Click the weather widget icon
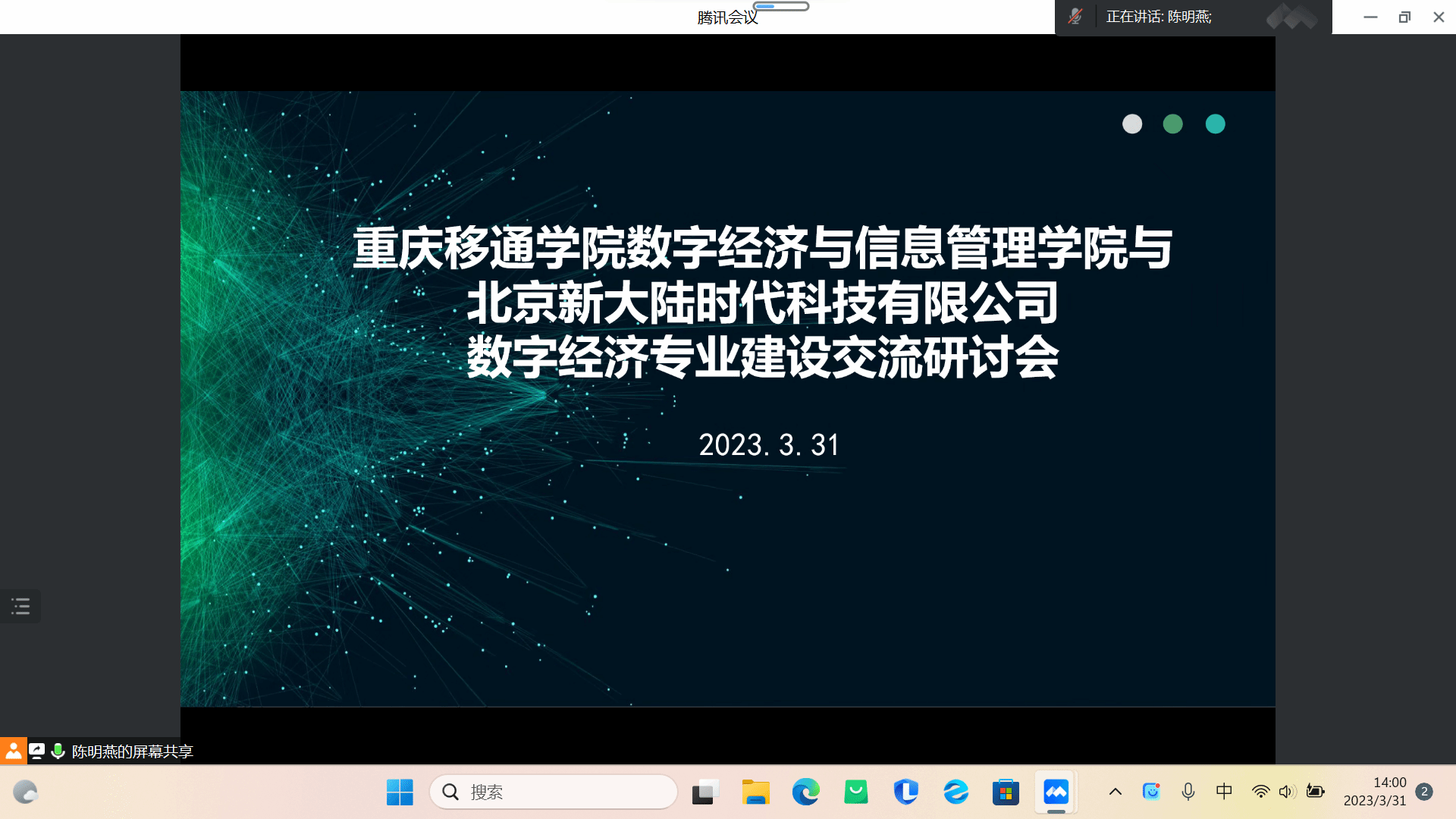The width and height of the screenshot is (1456, 819). pyautogui.click(x=26, y=792)
